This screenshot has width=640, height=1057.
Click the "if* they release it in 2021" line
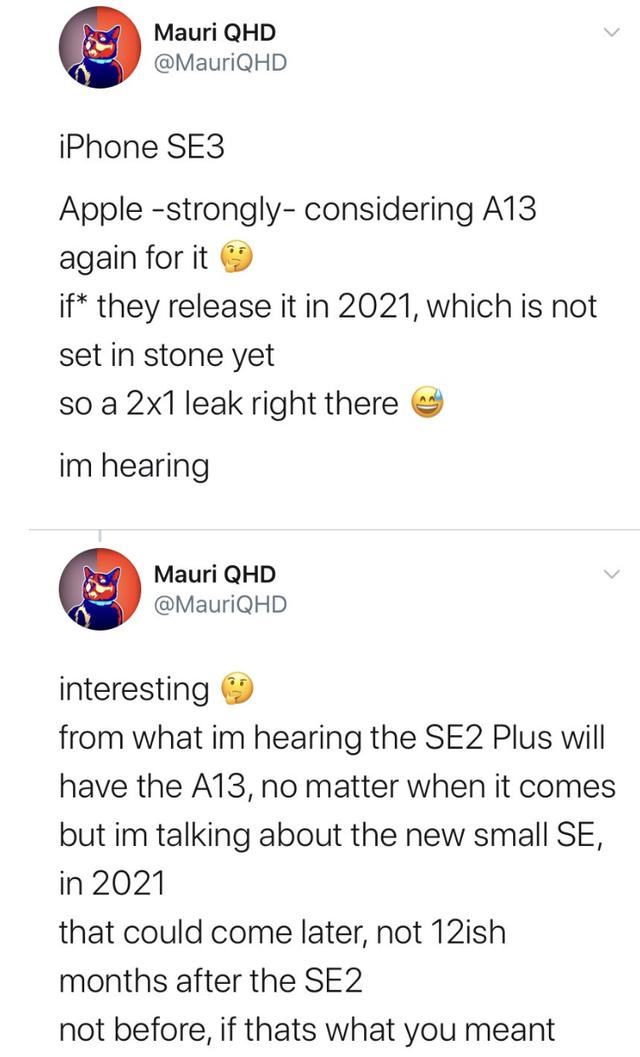click(x=327, y=307)
